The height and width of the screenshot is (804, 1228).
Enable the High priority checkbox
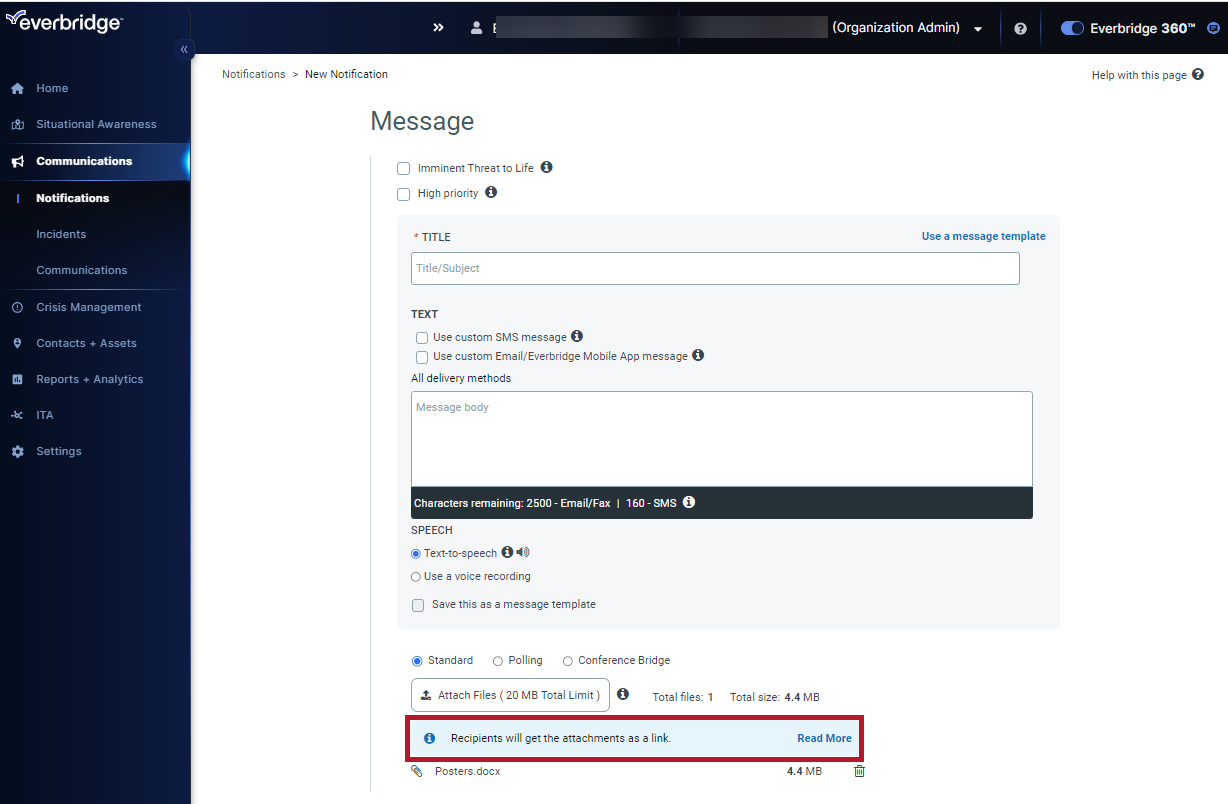pyautogui.click(x=404, y=194)
